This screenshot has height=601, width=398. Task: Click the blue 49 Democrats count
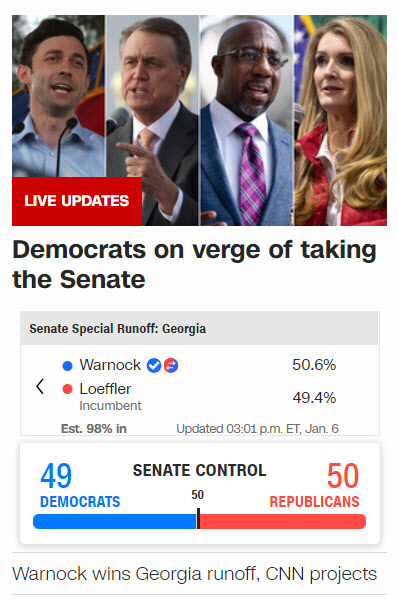(56, 476)
